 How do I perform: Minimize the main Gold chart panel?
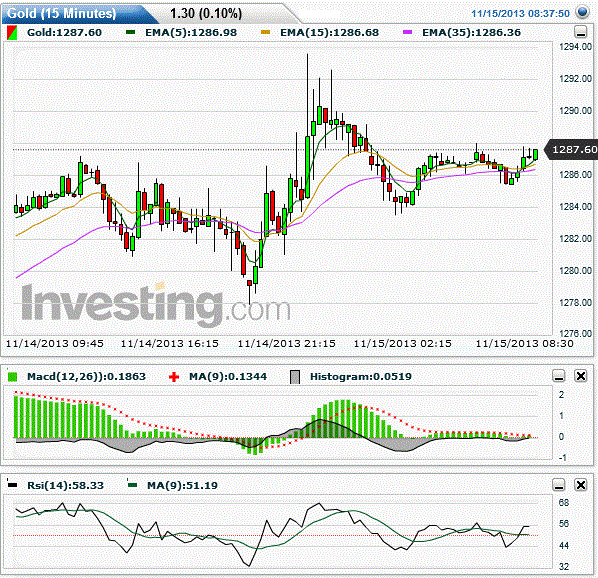580,32
